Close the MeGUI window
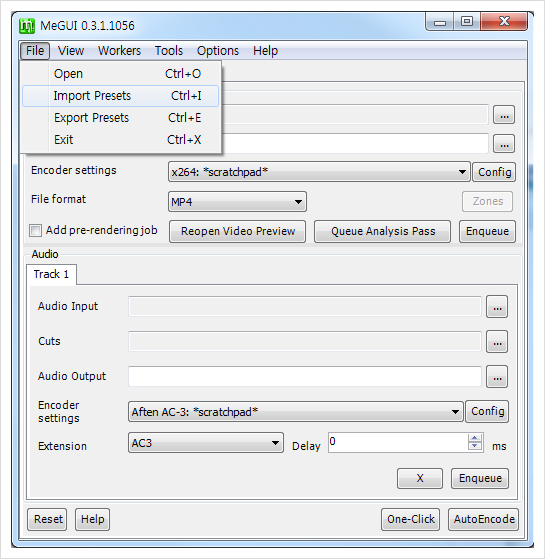The image size is (545, 559). pyautogui.click(x=504, y=21)
